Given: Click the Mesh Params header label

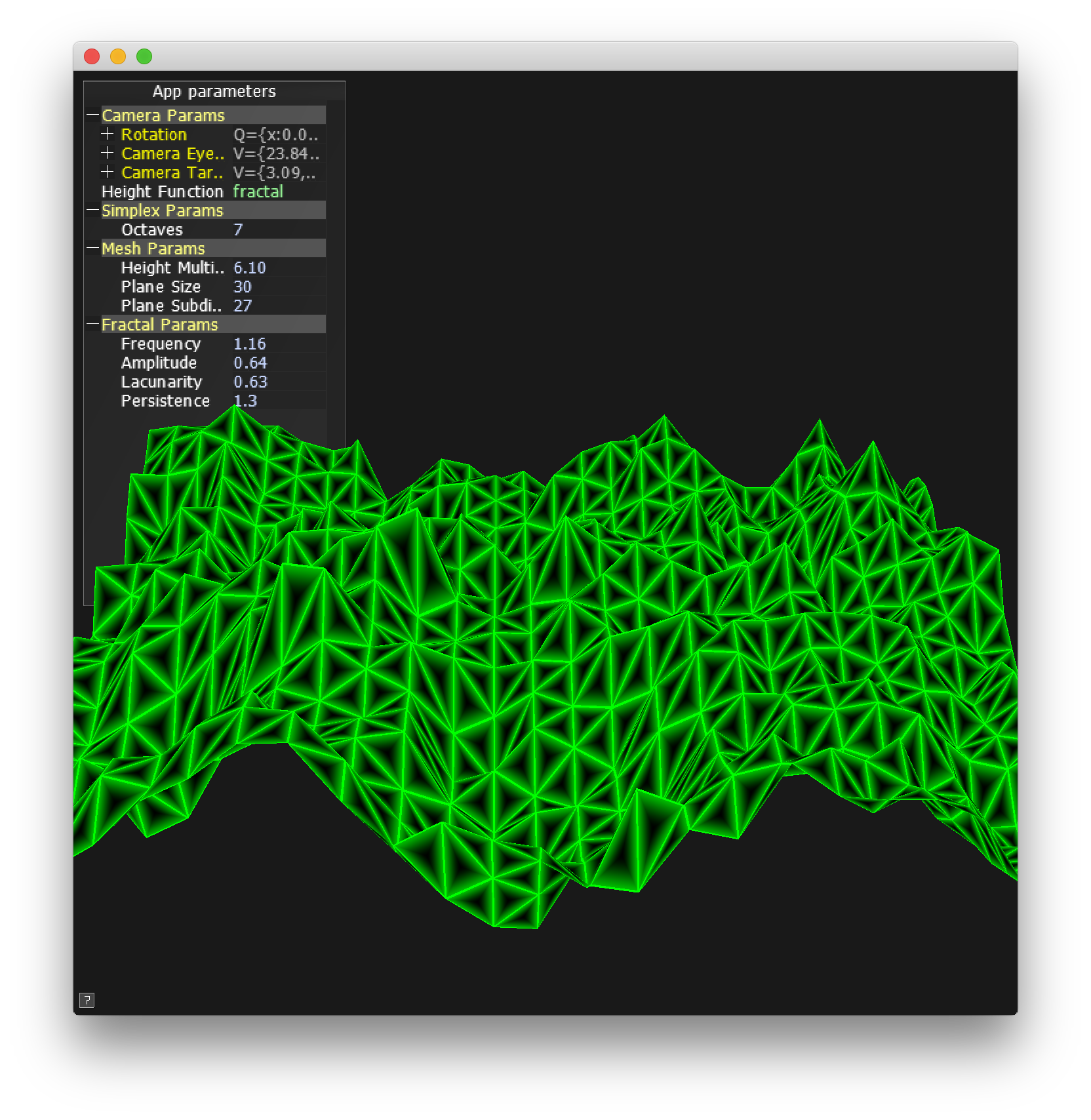Looking at the screenshot, I should [x=153, y=249].
